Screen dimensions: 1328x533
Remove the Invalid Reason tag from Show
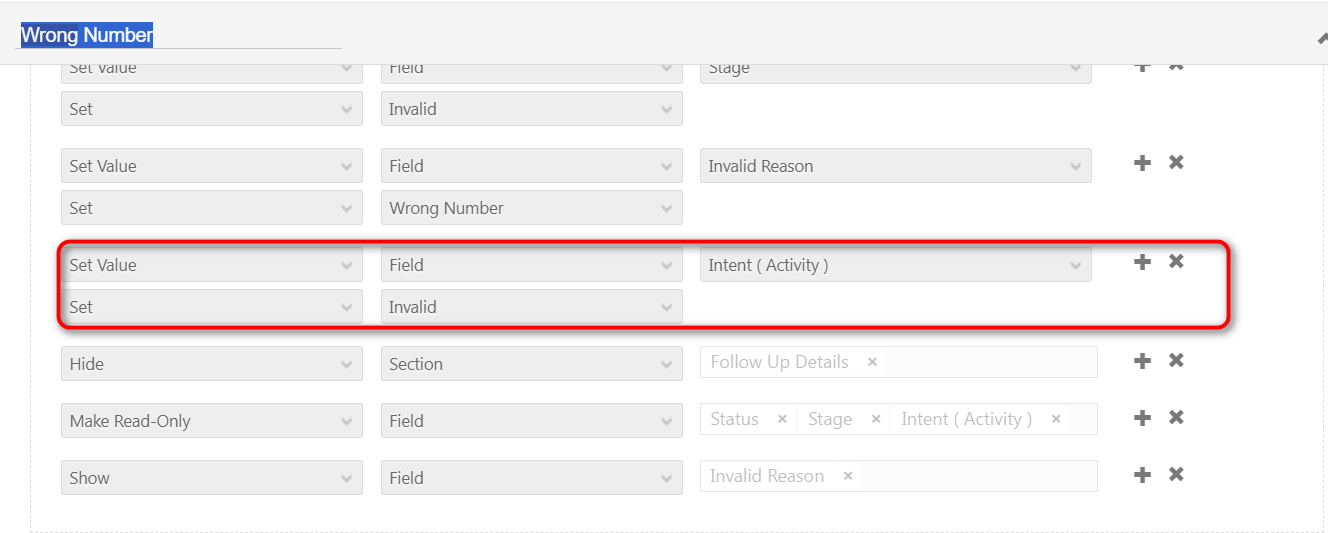coord(848,476)
